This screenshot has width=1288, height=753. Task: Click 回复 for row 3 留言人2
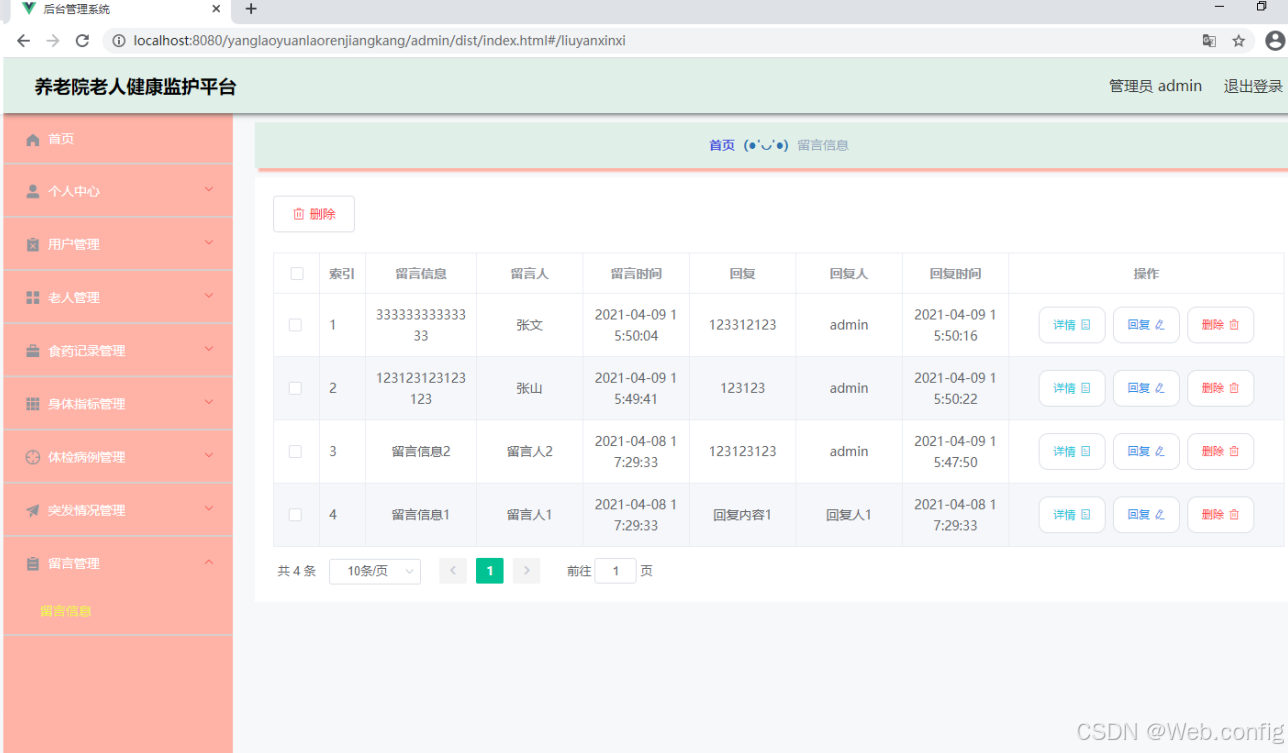[x=1146, y=451]
